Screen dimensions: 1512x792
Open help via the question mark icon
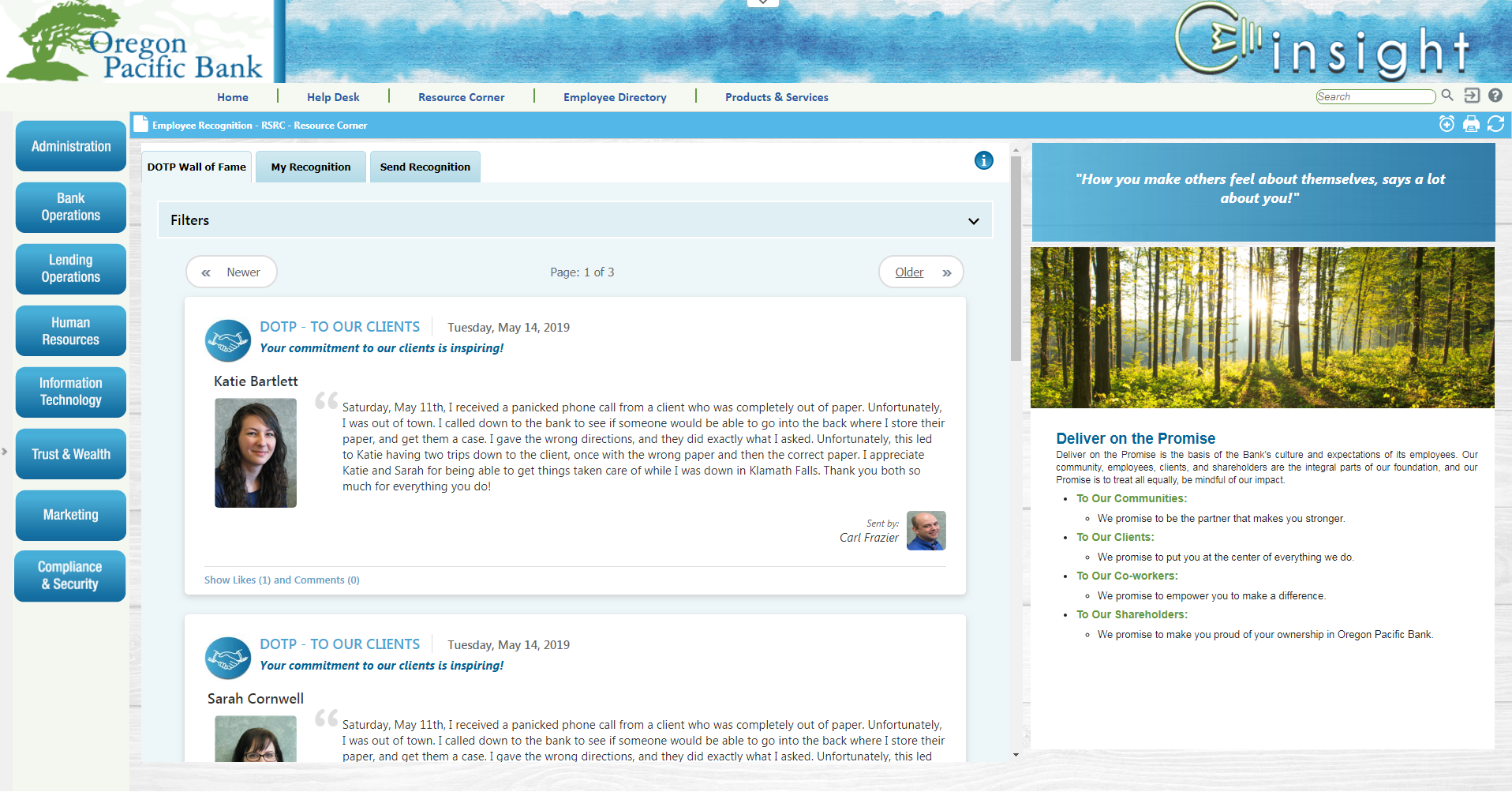[1495, 96]
